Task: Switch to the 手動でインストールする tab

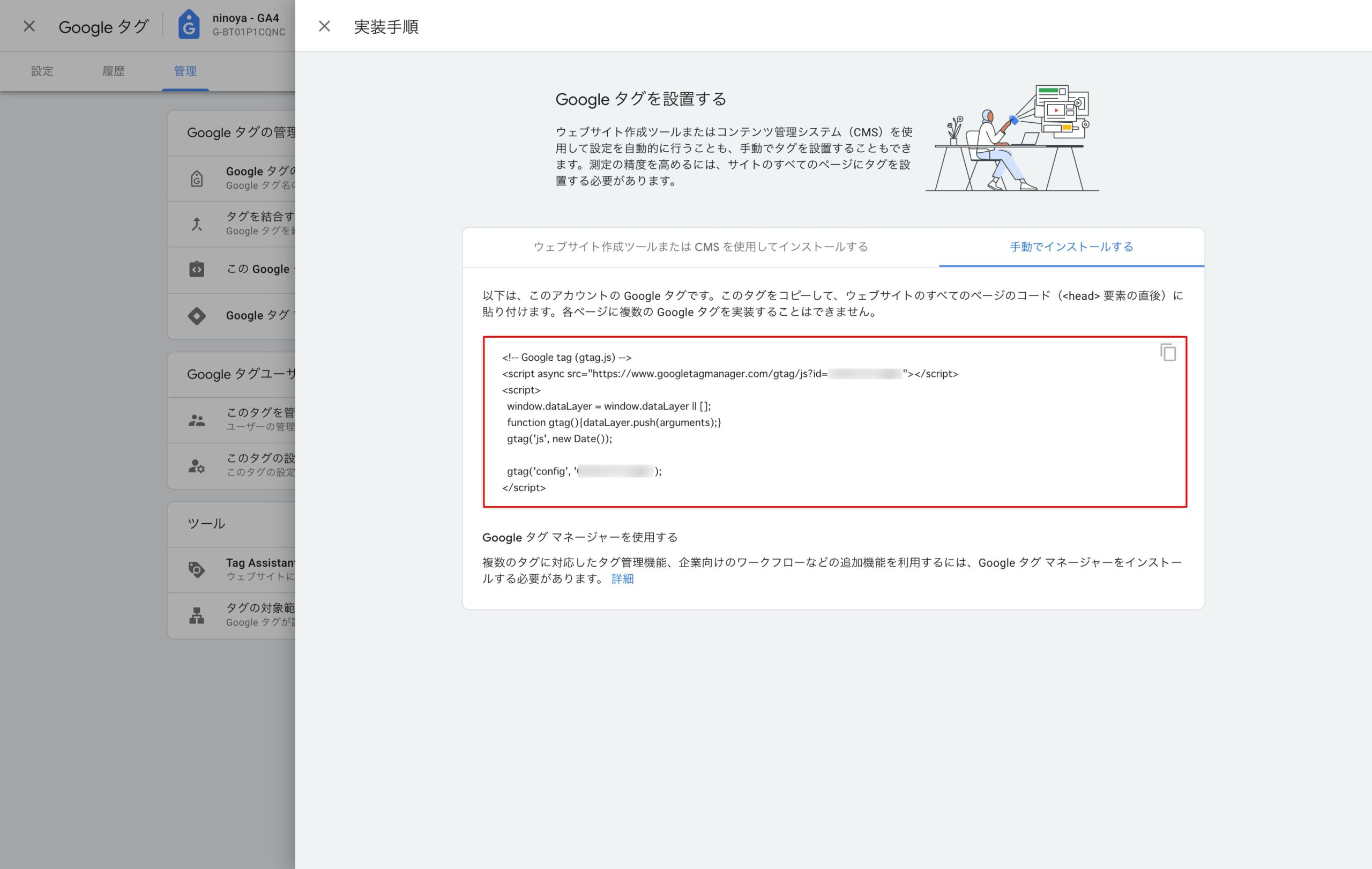Action: click(x=1071, y=247)
